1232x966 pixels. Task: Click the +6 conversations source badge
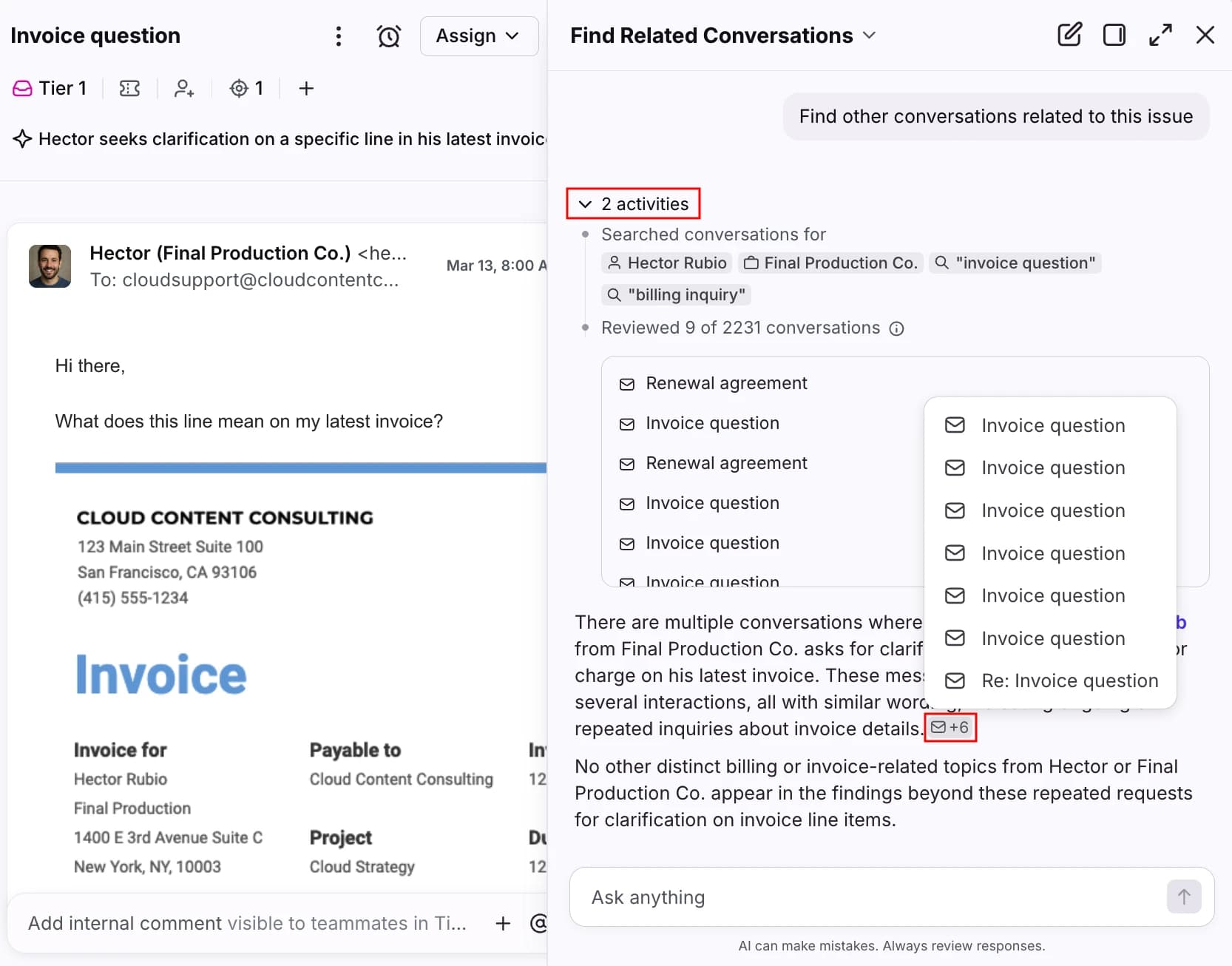[x=950, y=727]
